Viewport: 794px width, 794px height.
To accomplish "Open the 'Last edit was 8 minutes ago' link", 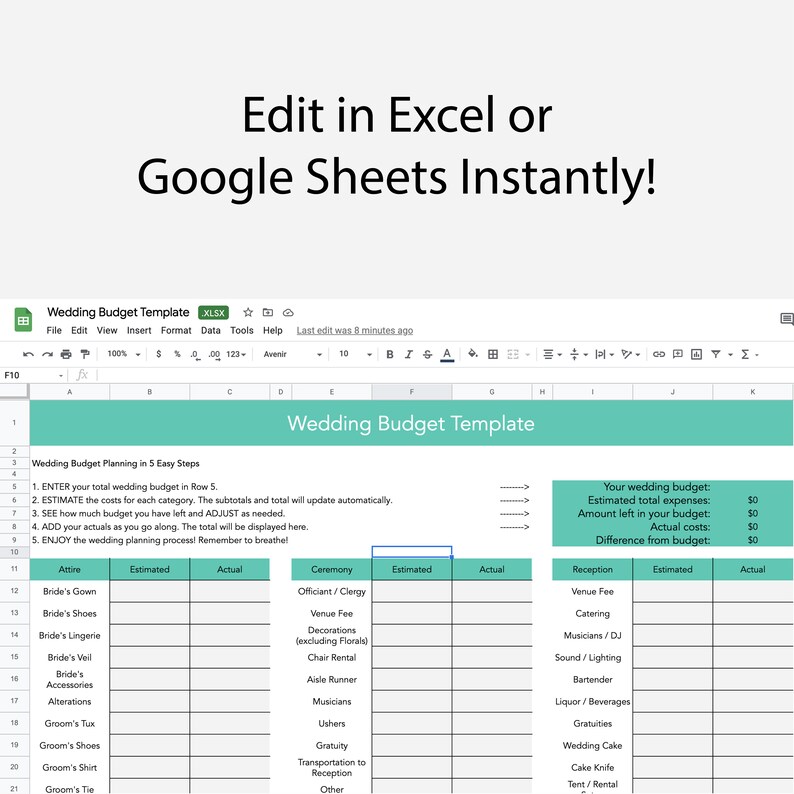I will [x=354, y=331].
